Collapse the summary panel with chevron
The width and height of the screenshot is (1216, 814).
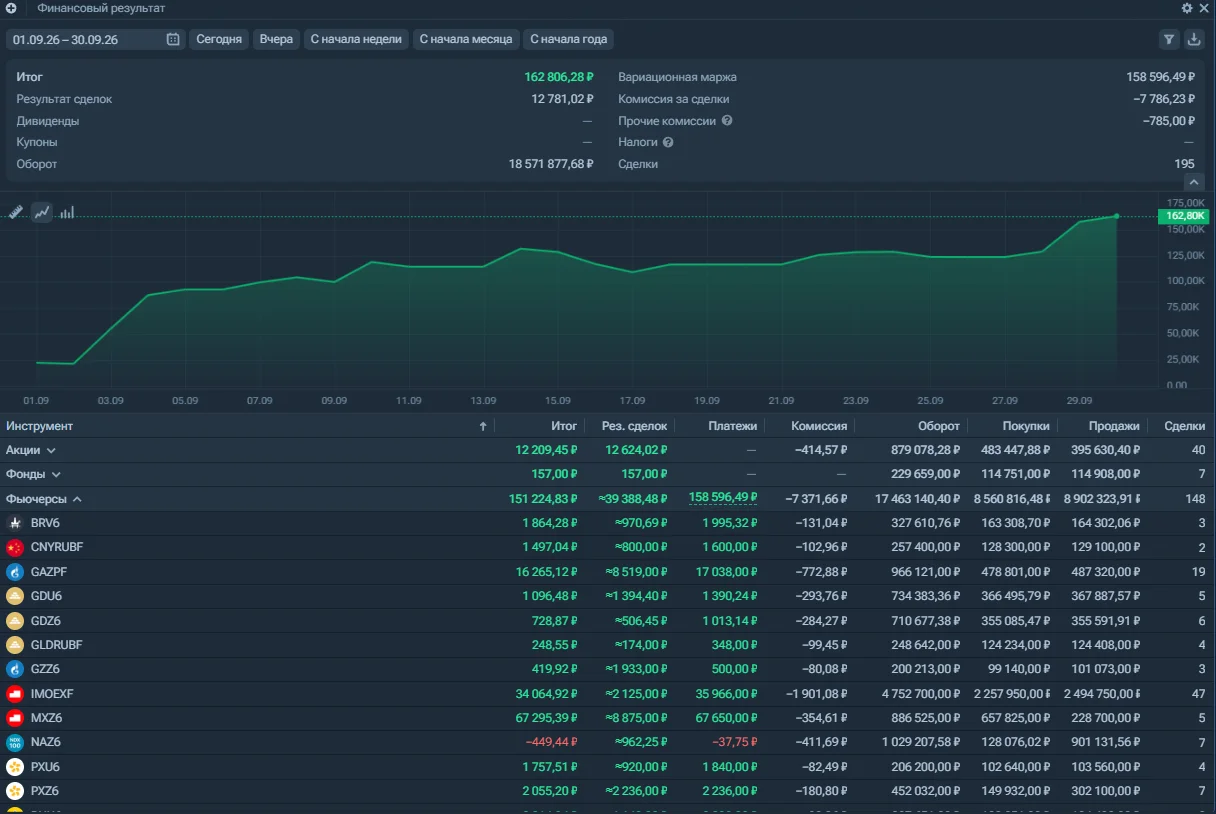coord(1194,182)
